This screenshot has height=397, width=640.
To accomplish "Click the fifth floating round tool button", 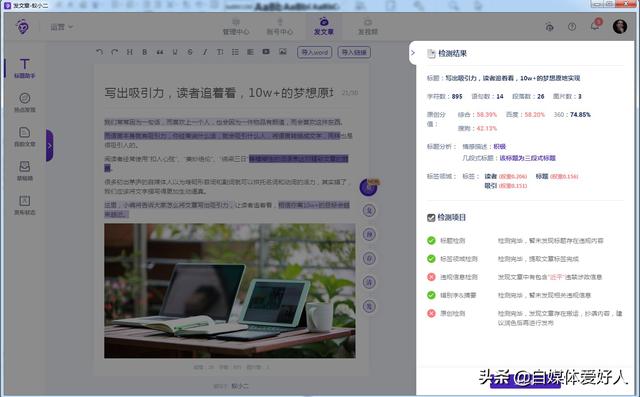I will tap(369, 282).
